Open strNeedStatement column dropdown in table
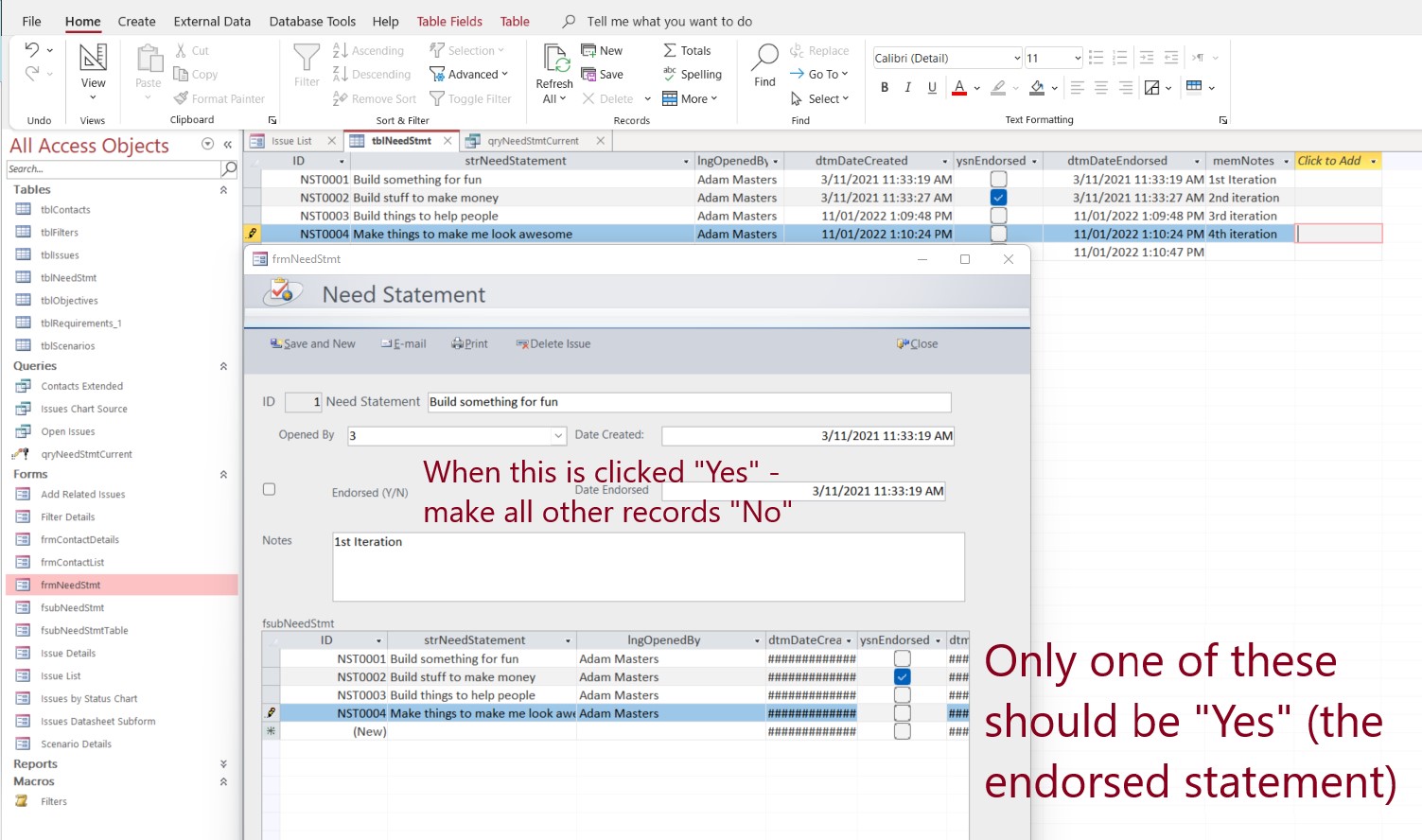 click(x=687, y=162)
